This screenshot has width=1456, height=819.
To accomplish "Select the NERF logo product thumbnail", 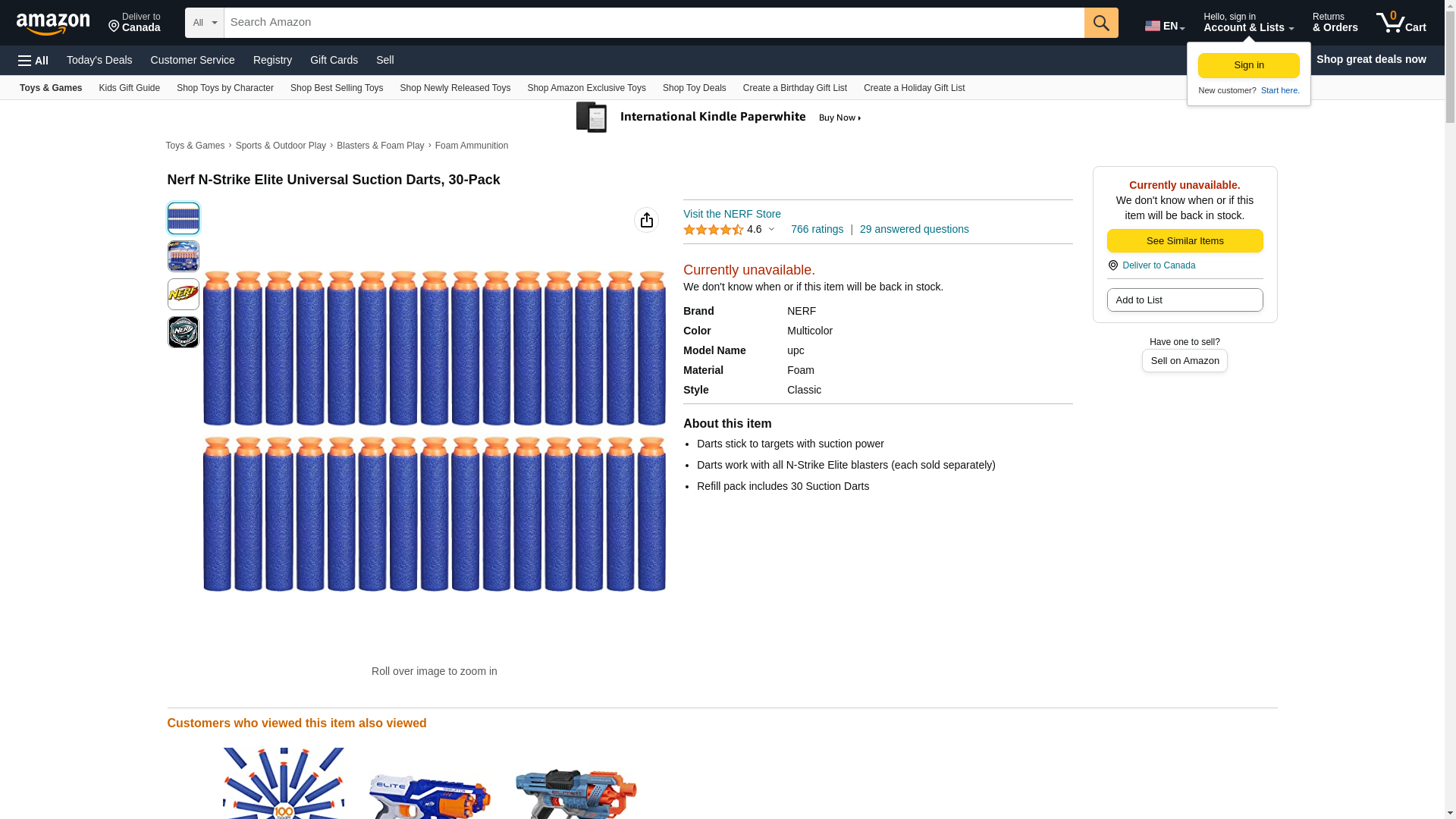I will 183,294.
